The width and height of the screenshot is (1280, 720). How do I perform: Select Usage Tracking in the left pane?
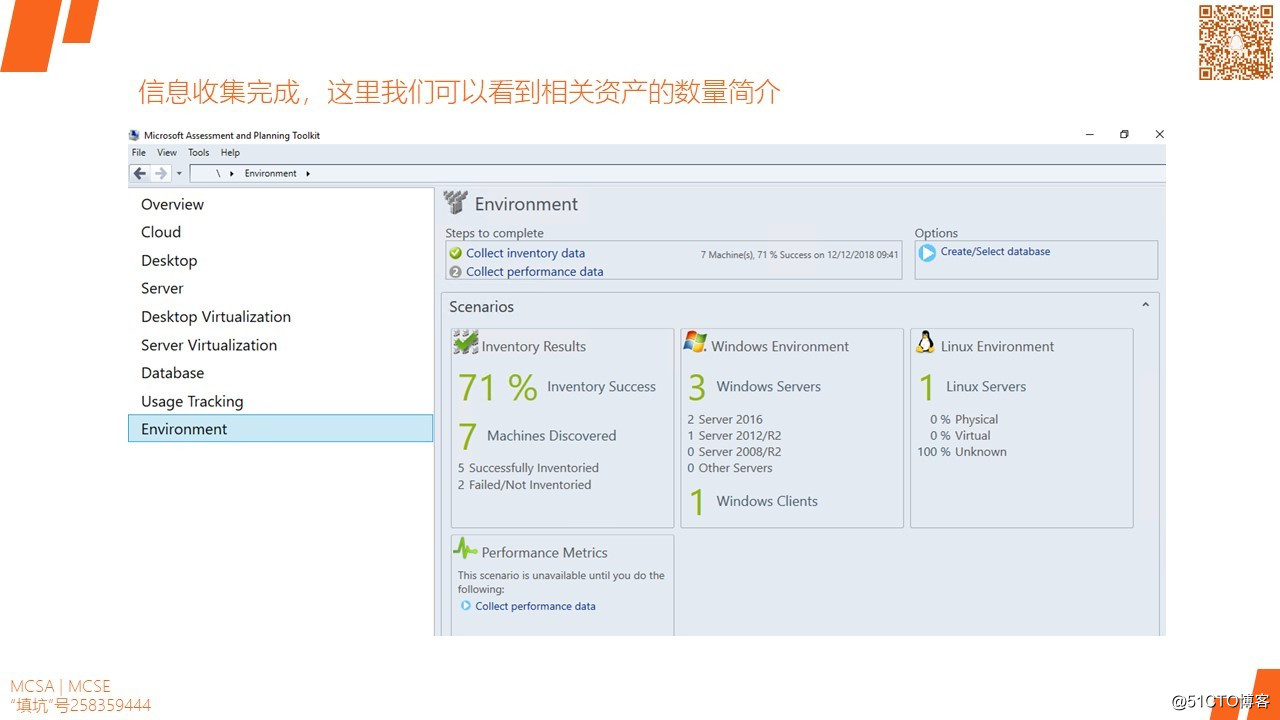click(x=280, y=401)
